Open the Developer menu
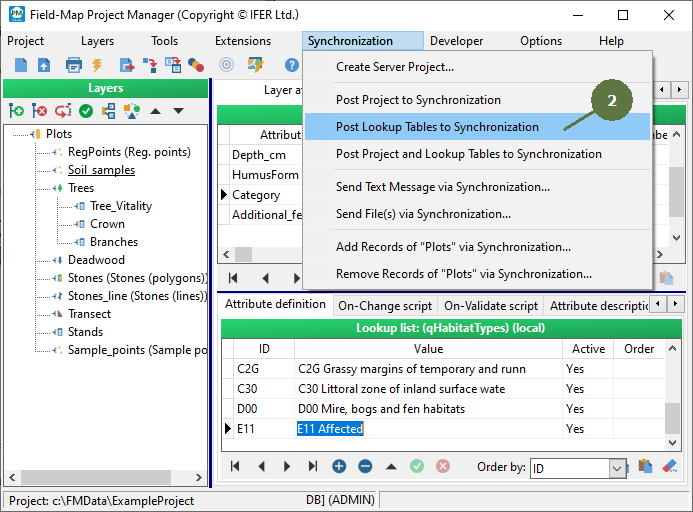 [457, 41]
